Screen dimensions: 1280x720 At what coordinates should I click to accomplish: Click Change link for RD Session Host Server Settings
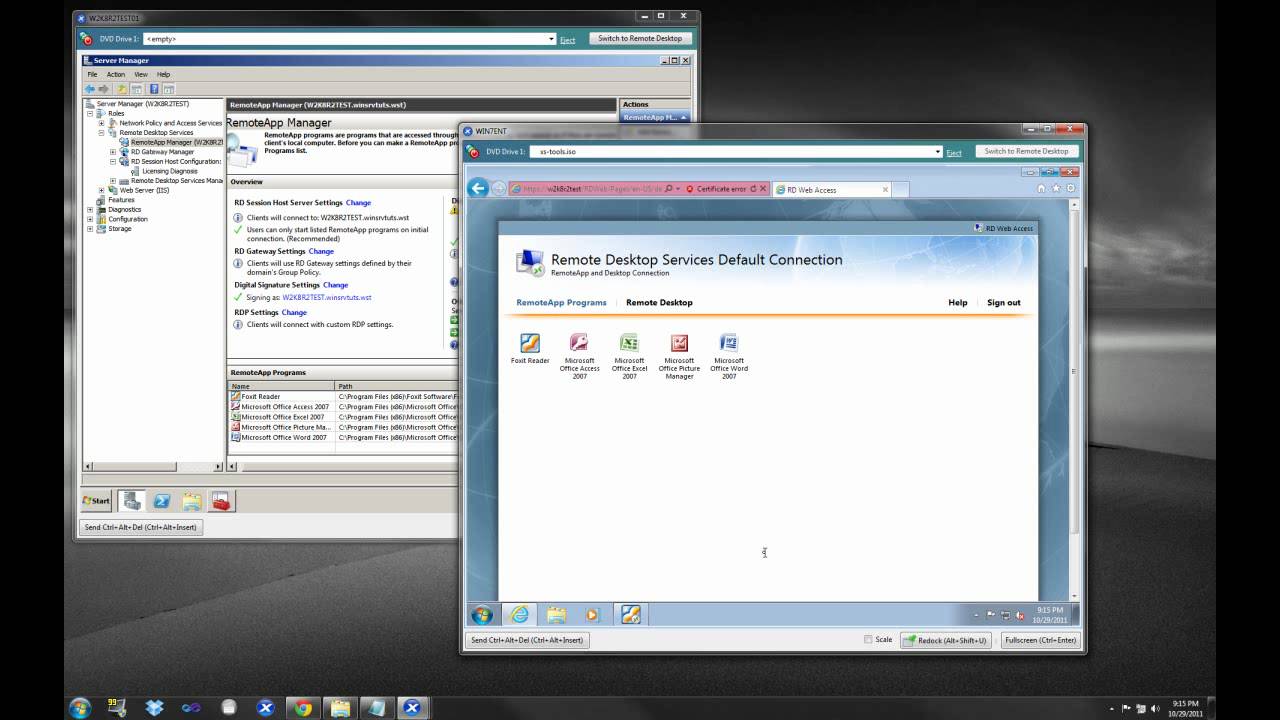(358, 203)
